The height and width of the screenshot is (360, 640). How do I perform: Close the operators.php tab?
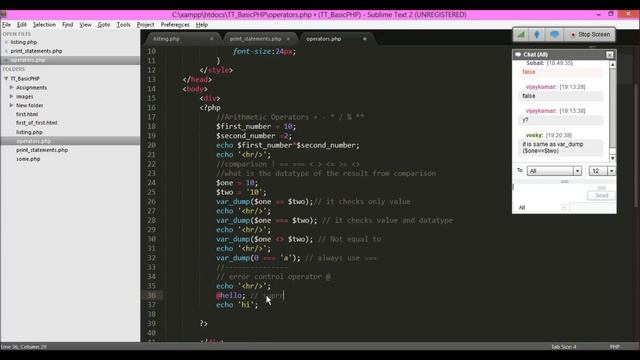coord(364,39)
